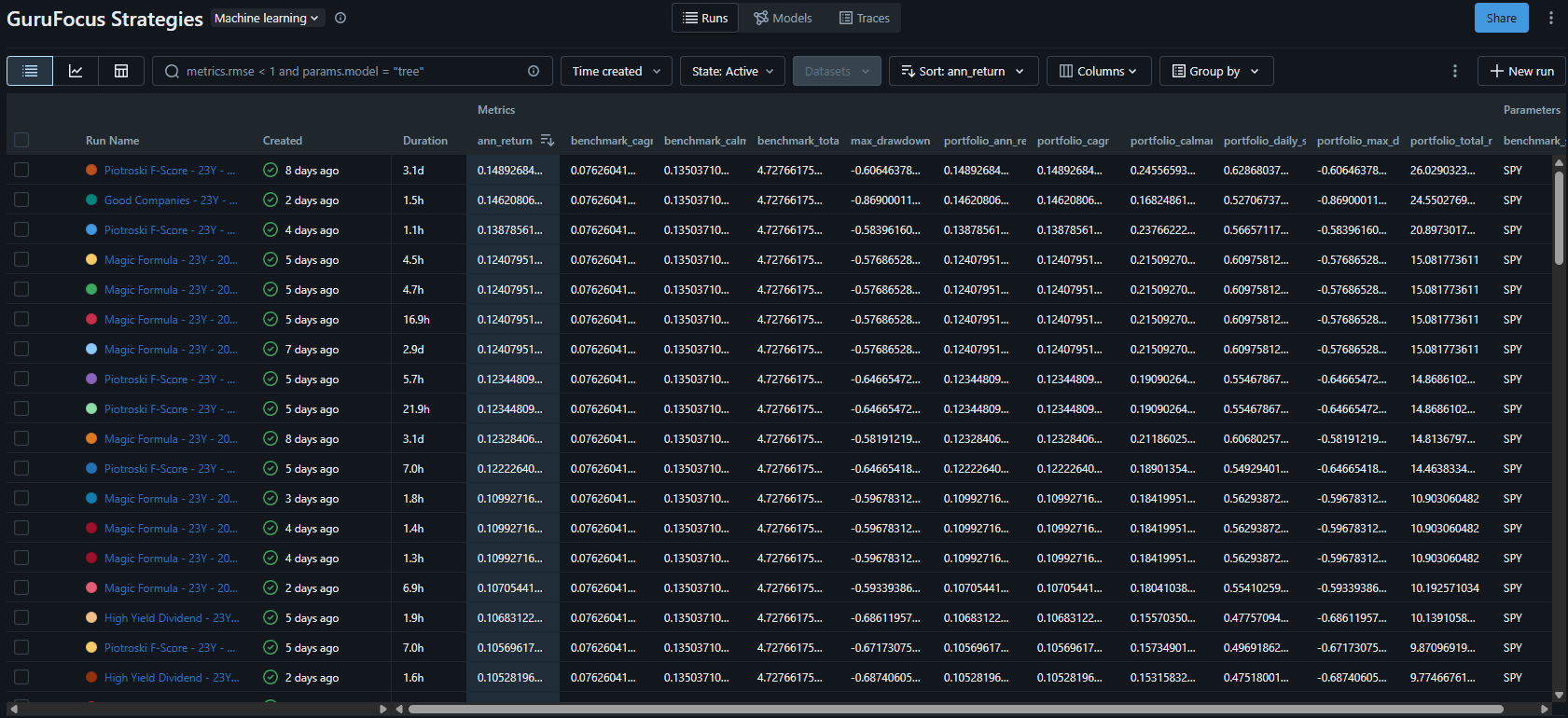
Task: Sort by Run Name column header
Action: (112, 141)
